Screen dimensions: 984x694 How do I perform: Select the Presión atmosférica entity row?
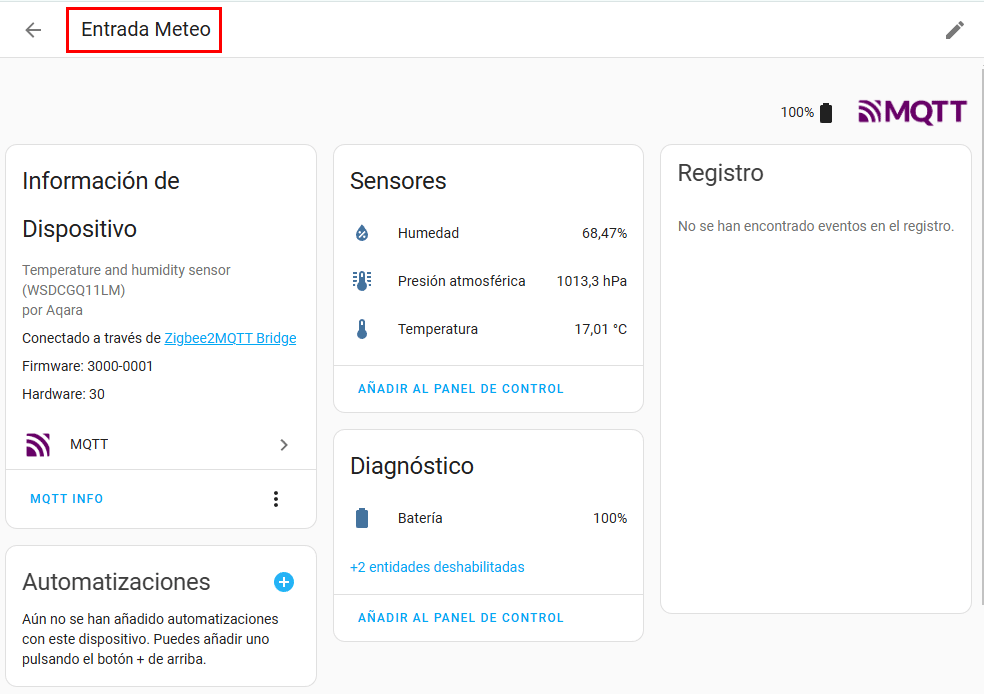point(461,281)
